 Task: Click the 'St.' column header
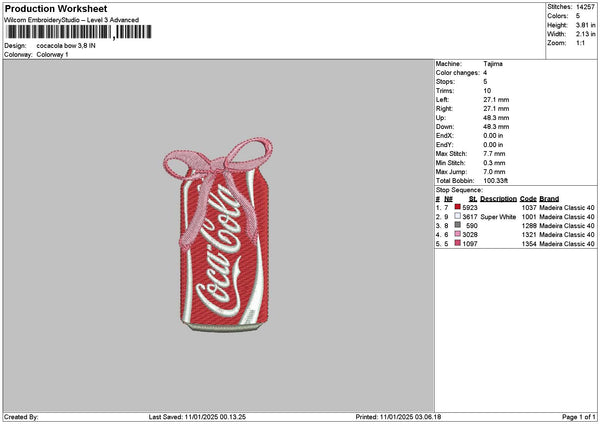pos(473,199)
